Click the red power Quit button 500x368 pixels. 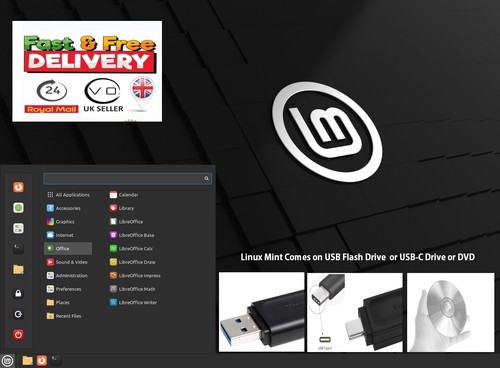[18, 334]
